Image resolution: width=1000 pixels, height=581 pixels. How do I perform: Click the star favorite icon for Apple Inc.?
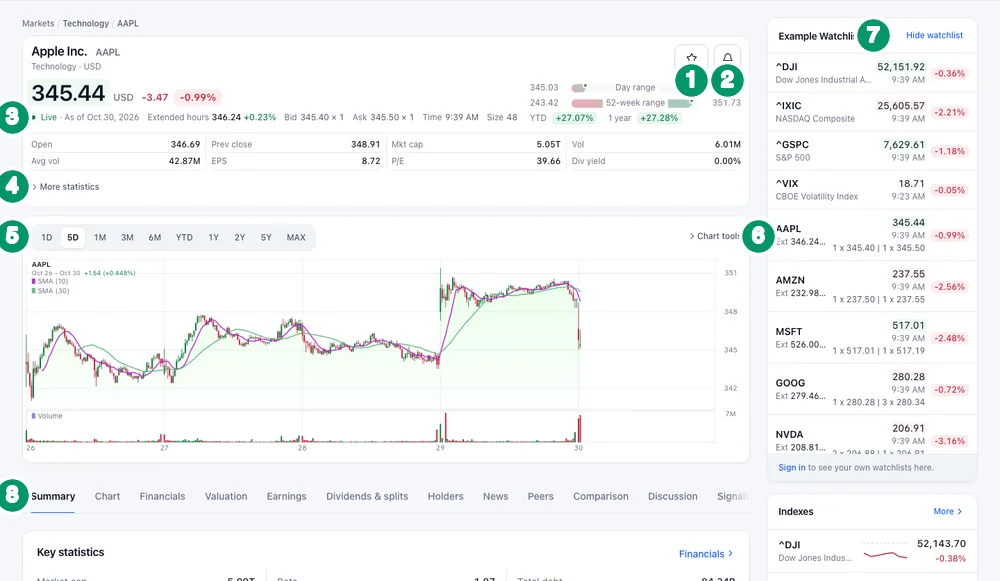(x=691, y=57)
